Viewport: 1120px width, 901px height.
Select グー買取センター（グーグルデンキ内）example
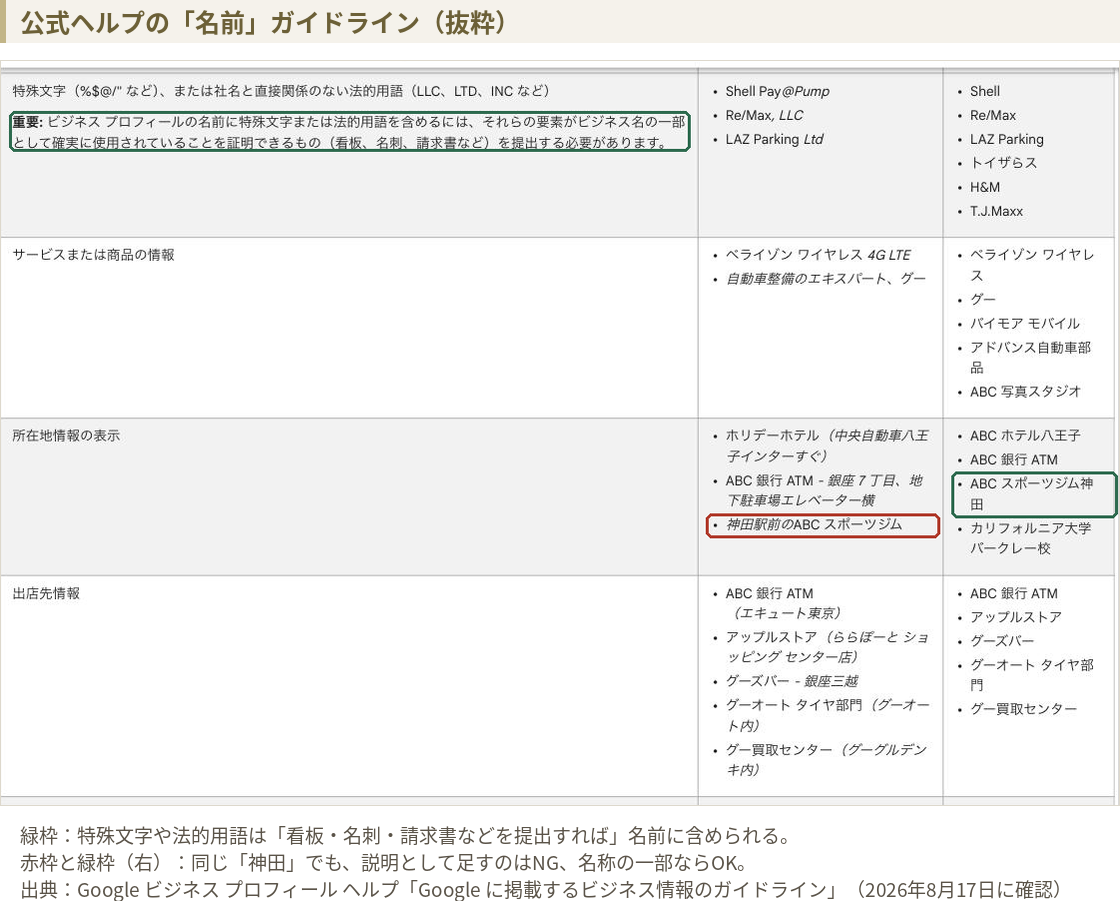tap(826, 760)
